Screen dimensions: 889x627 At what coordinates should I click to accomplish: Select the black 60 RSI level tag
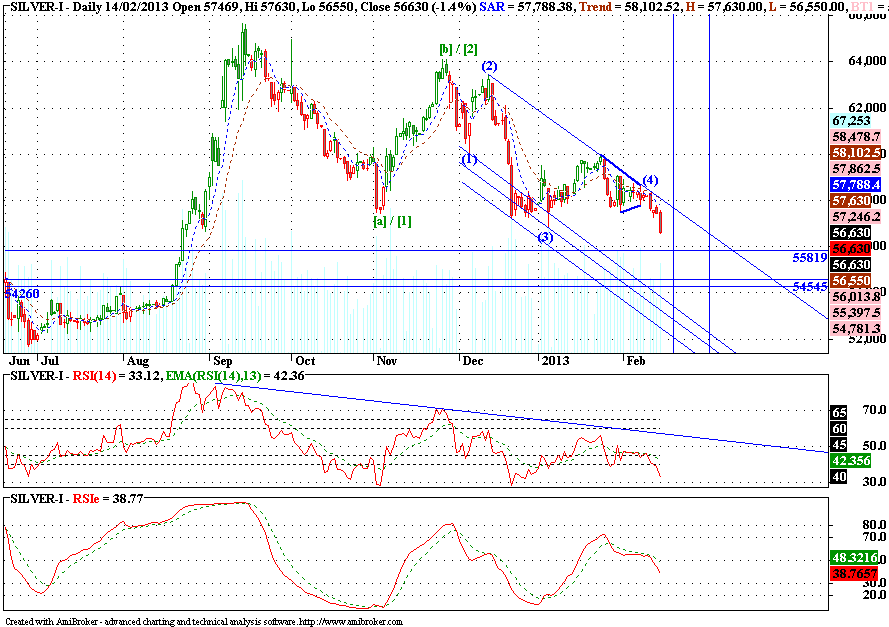click(x=839, y=429)
